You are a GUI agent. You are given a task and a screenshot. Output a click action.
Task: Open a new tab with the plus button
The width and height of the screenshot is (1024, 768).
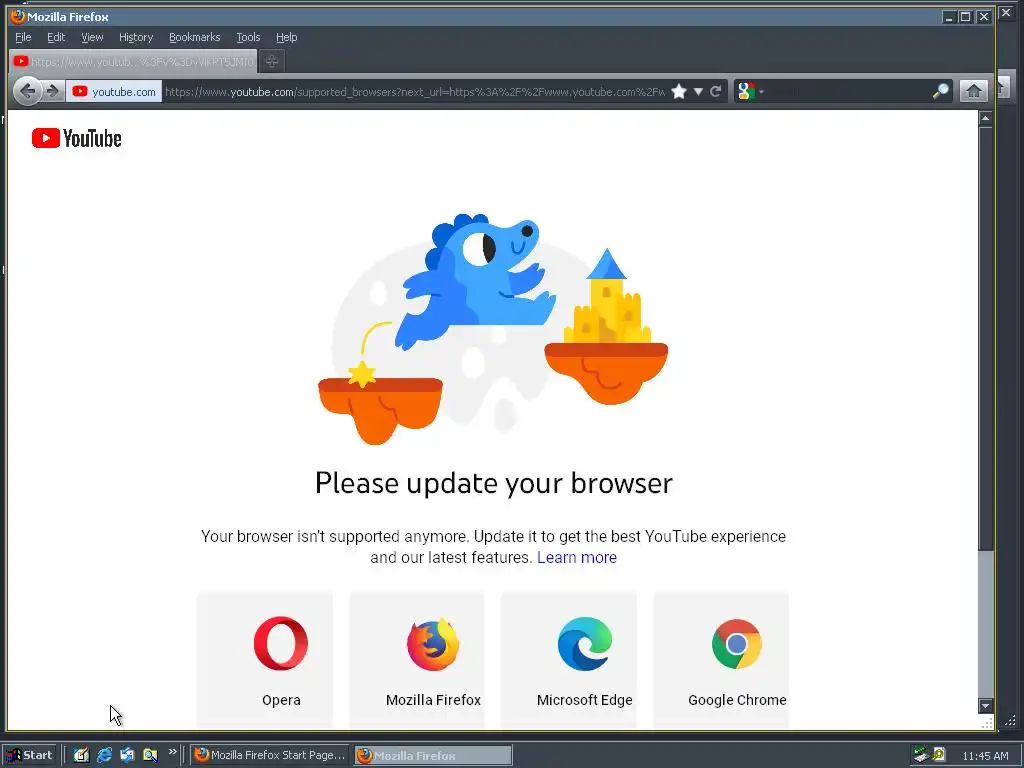coord(272,61)
